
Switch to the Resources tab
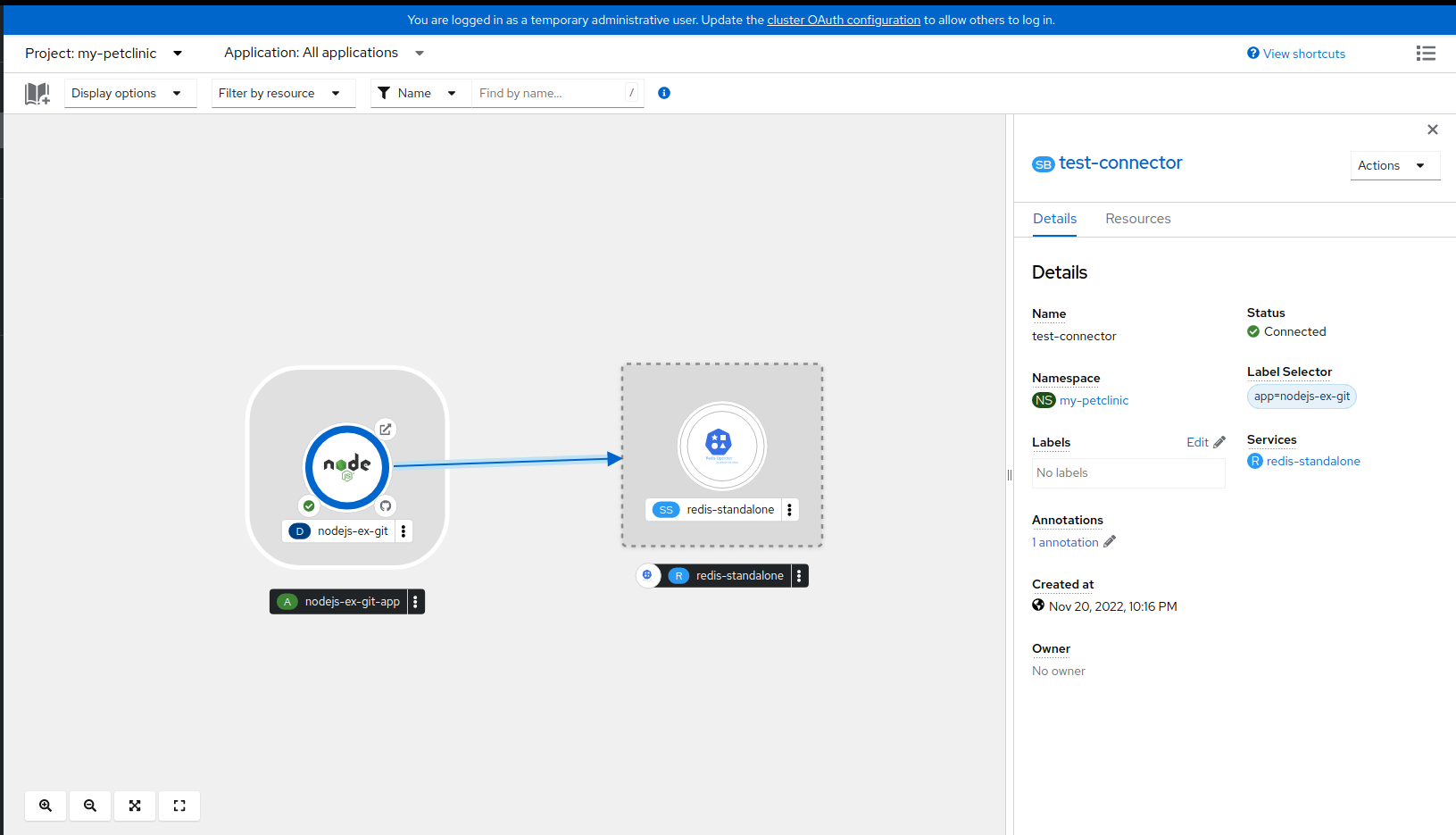1137,219
